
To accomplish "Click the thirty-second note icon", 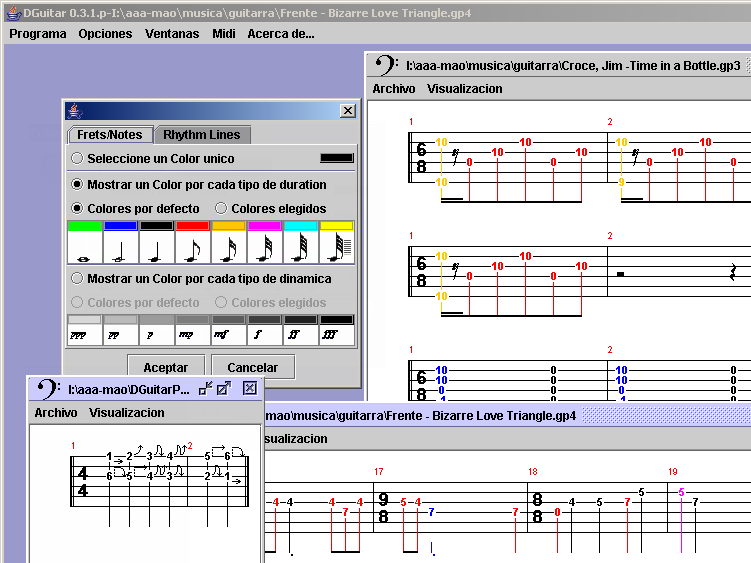I will tap(264, 247).
